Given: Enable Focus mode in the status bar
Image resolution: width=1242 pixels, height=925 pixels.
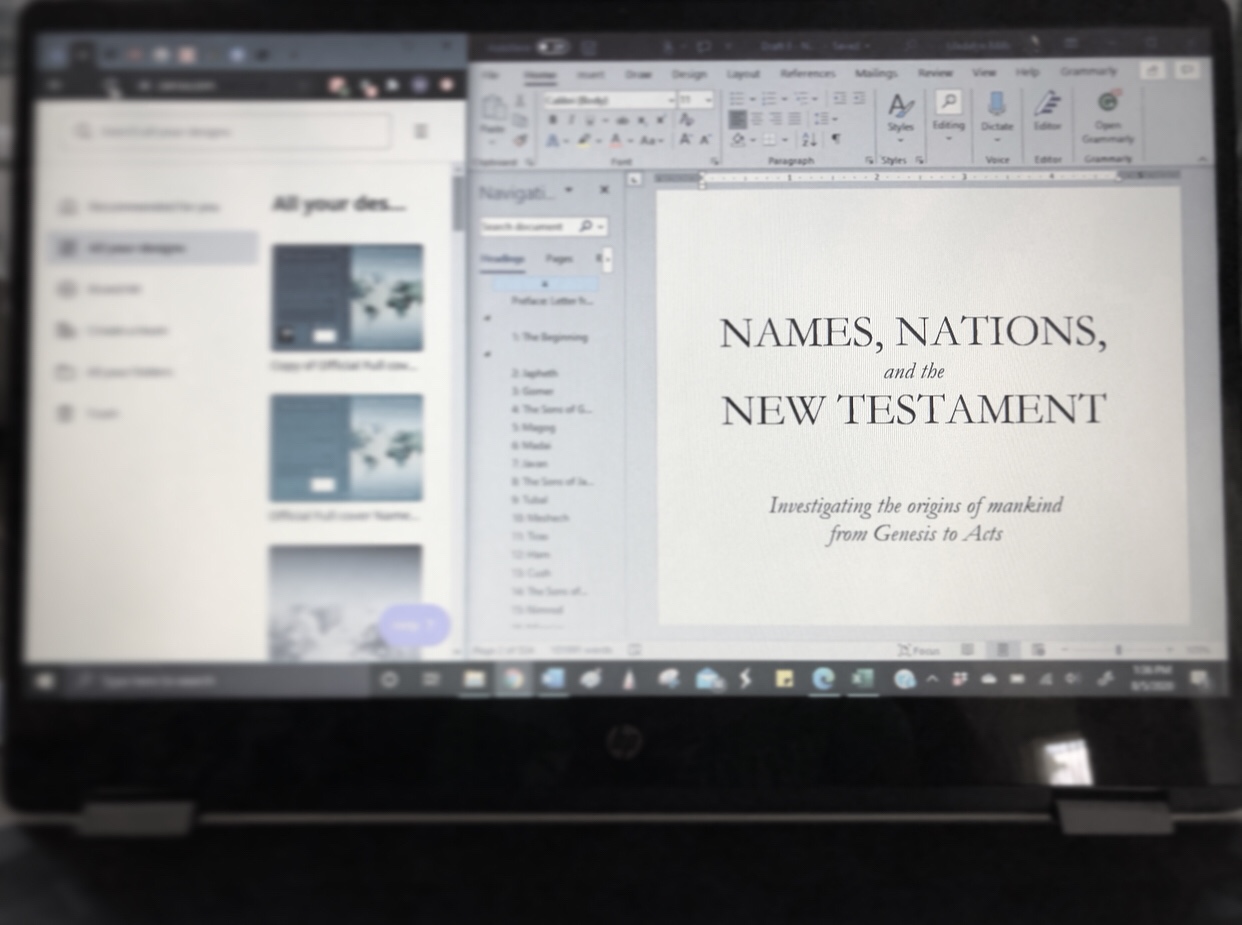Looking at the screenshot, I should (x=920, y=650).
